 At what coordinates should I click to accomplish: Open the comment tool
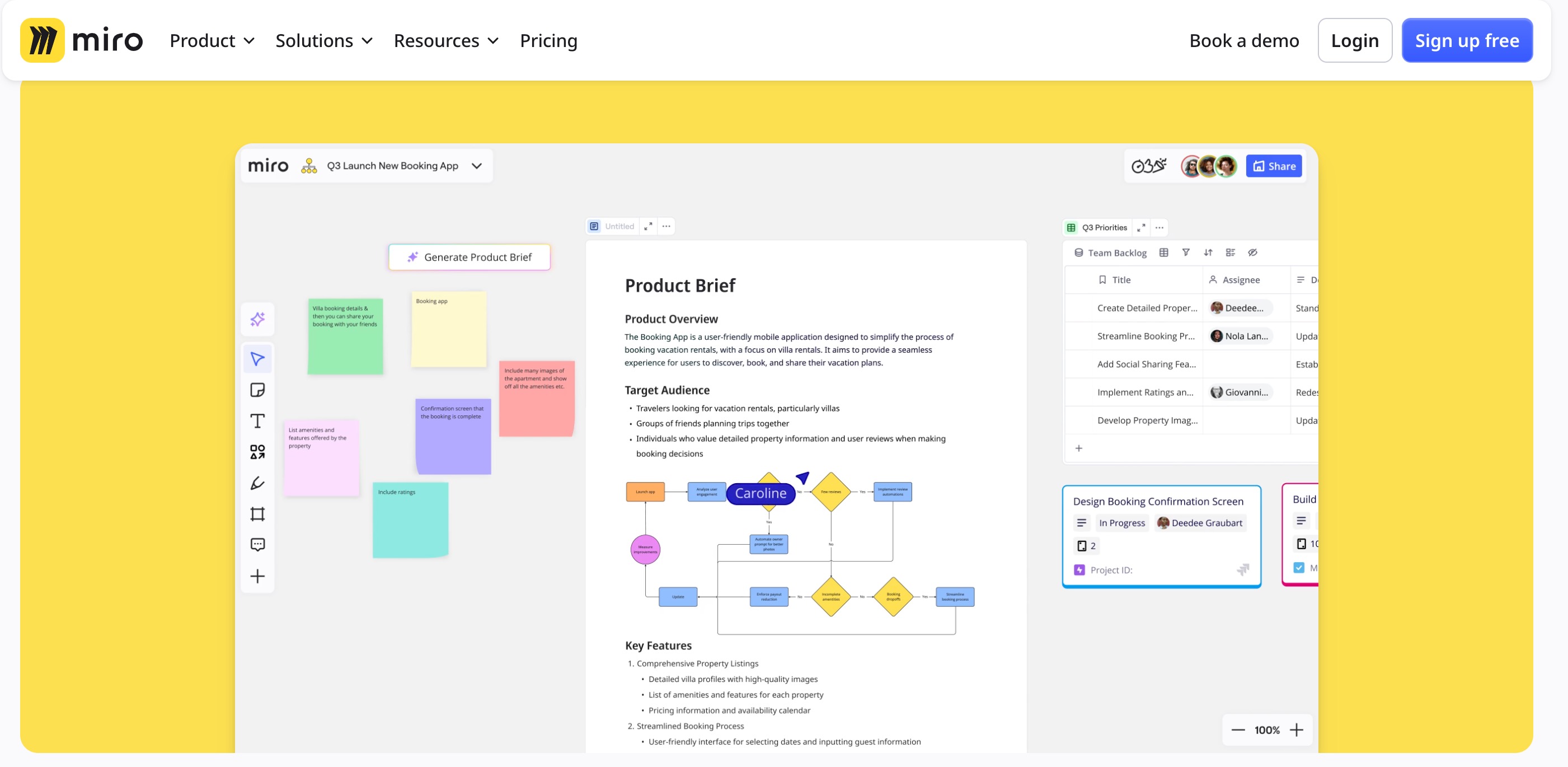(257, 545)
